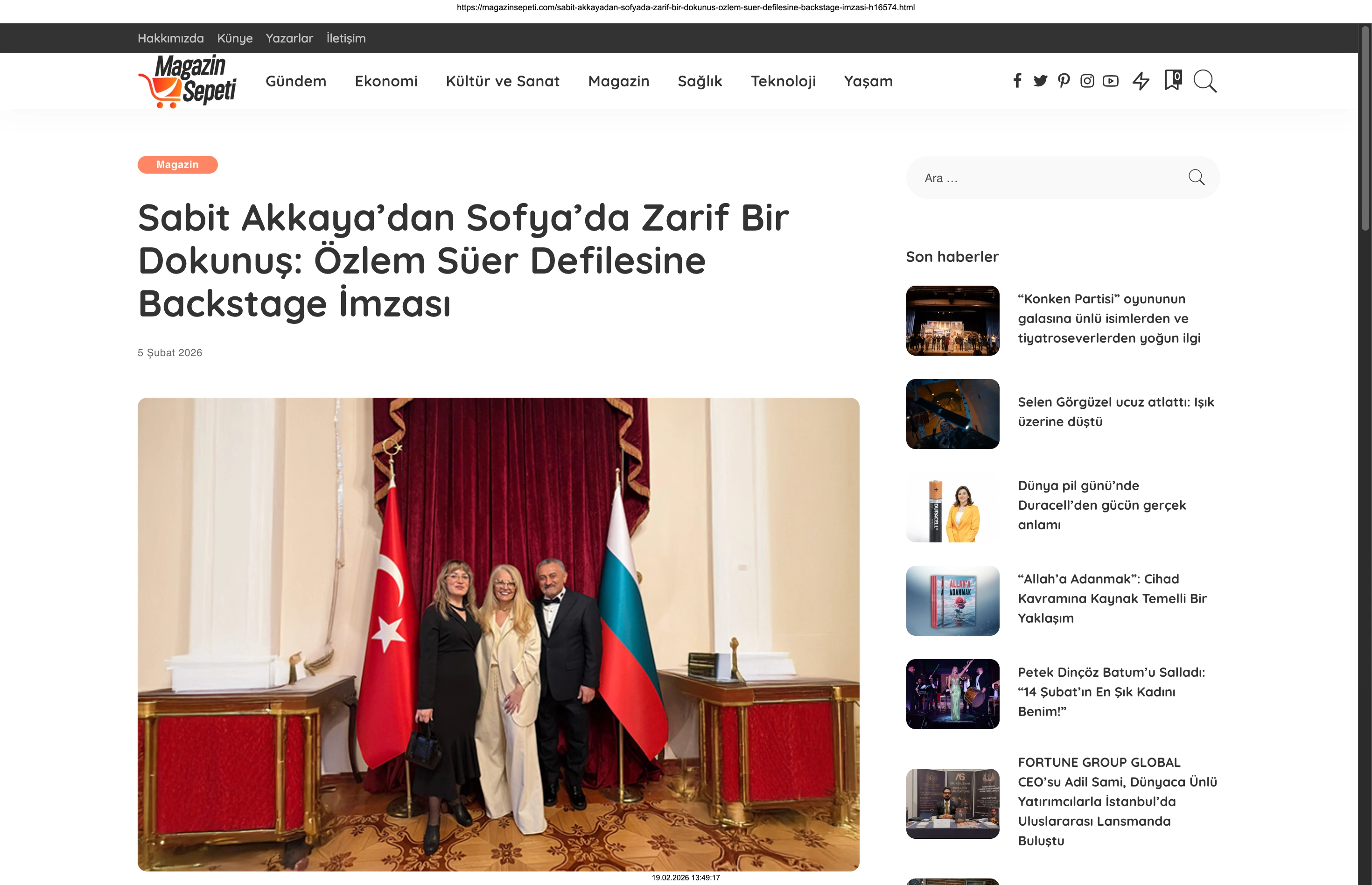The image size is (1372, 885).
Task: Open the Facebook social icon
Action: (x=1017, y=81)
